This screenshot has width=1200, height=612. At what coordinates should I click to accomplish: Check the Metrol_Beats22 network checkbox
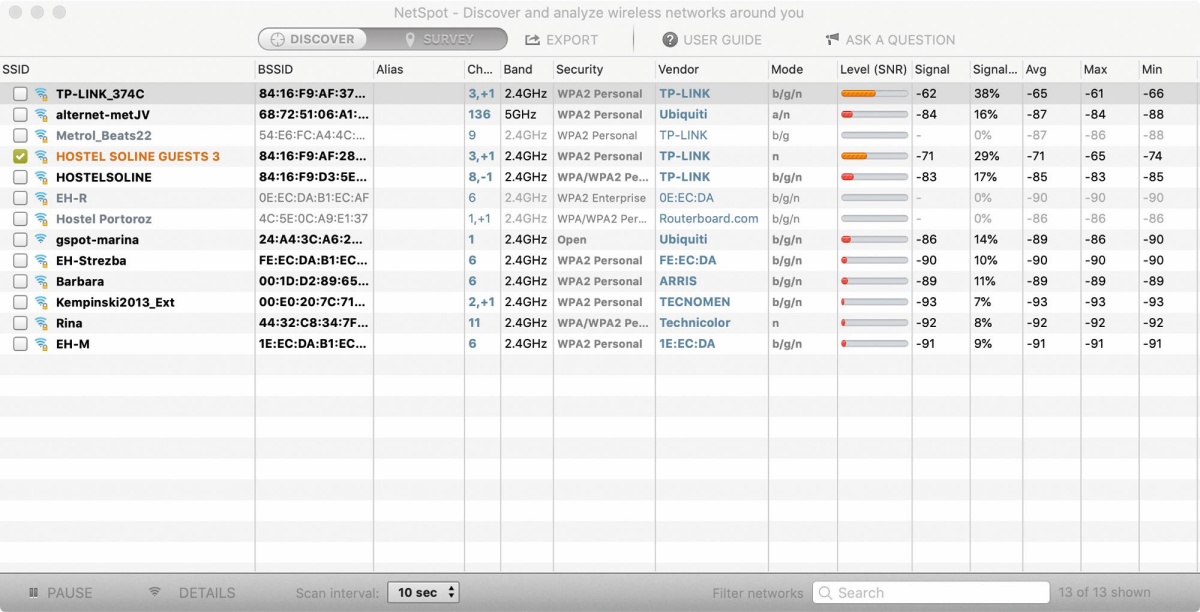pos(20,136)
